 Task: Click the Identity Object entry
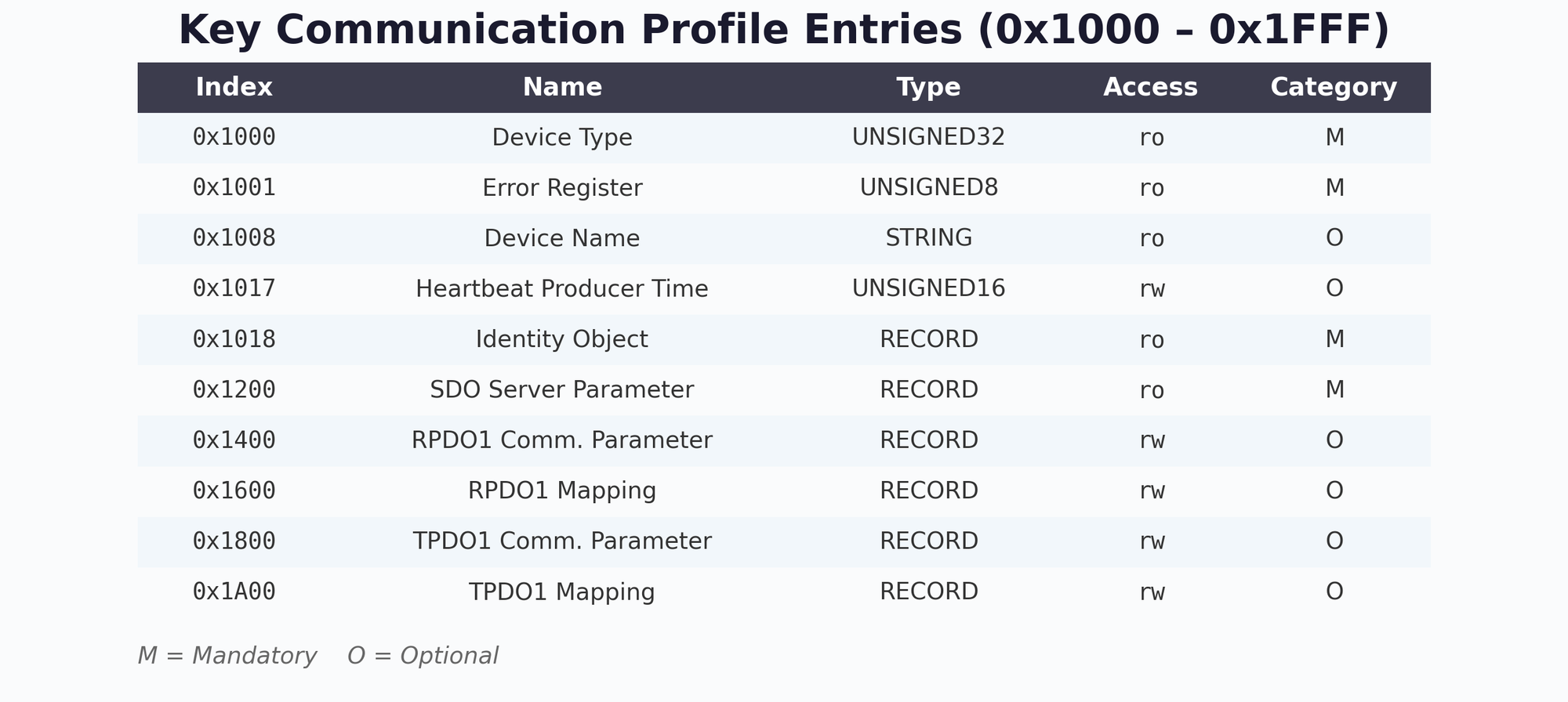pos(562,339)
